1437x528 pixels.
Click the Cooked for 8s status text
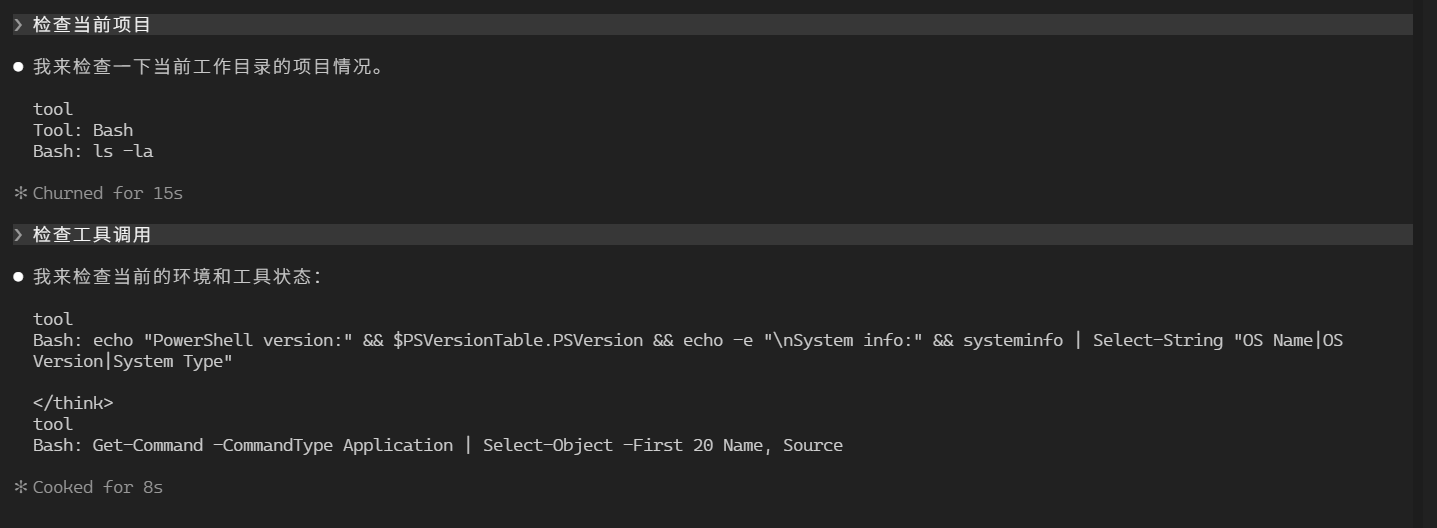click(x=98, y=487)
